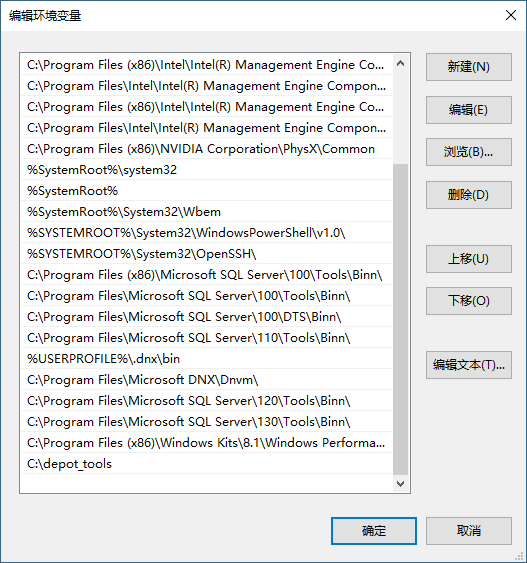
Task: Click the 编辑(E) button
Action: pos(468,110)
